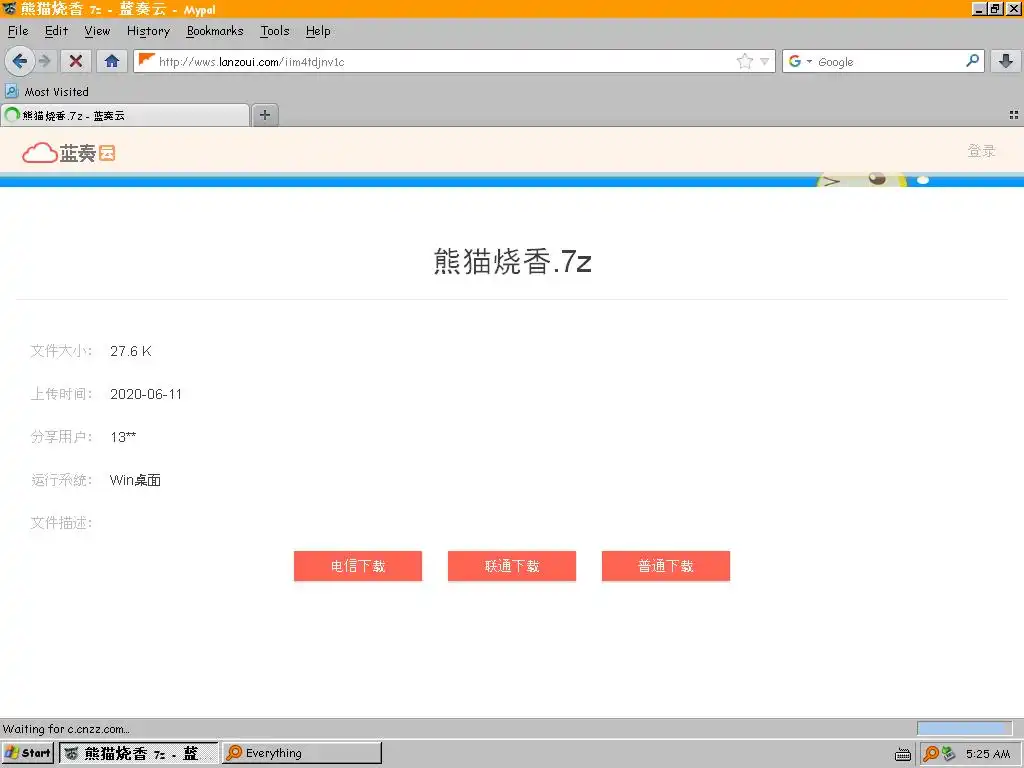Click the 登录 login link
This screenshot has width=1024, height=768.
pos(981,151)
